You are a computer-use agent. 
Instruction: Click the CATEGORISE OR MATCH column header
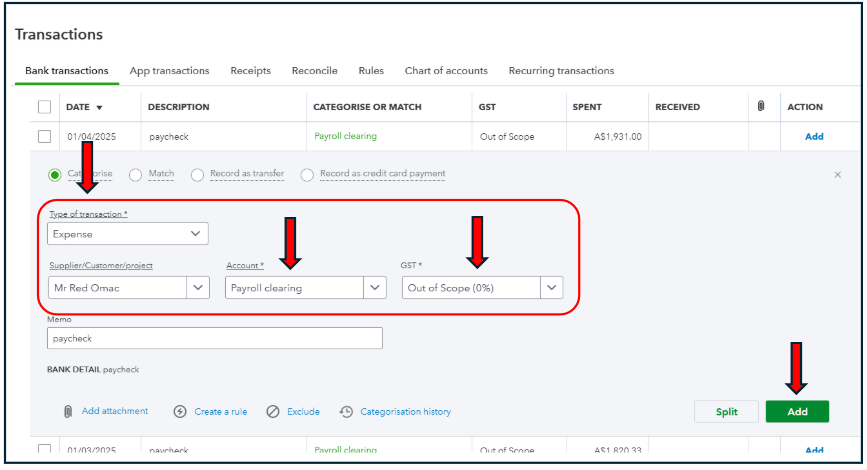[x=367, y=107]
